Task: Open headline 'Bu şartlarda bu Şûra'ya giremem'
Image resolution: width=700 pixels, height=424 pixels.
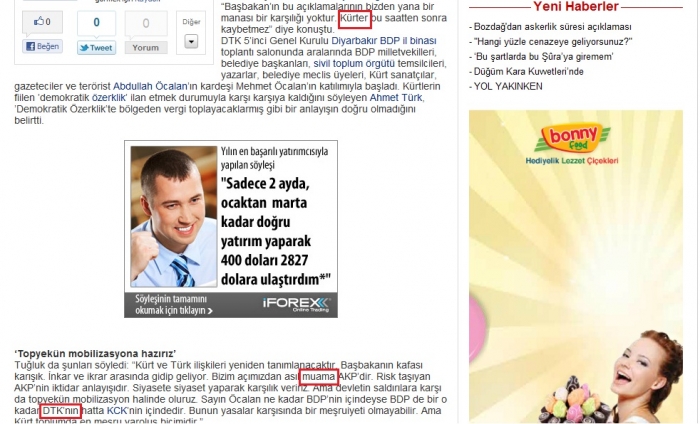Action: pos(543,57)
